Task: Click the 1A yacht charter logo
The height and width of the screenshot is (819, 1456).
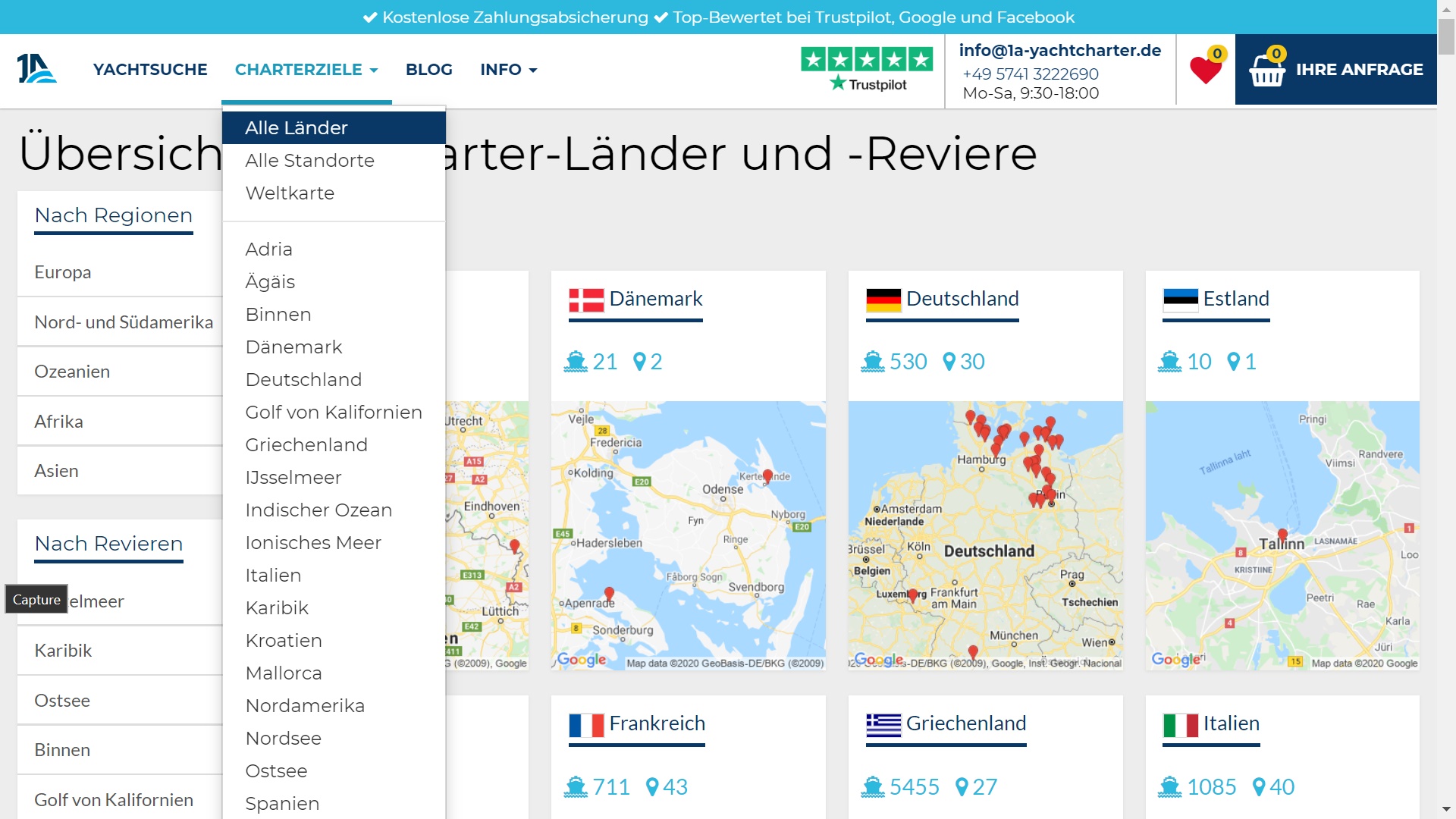Action: 36,69
